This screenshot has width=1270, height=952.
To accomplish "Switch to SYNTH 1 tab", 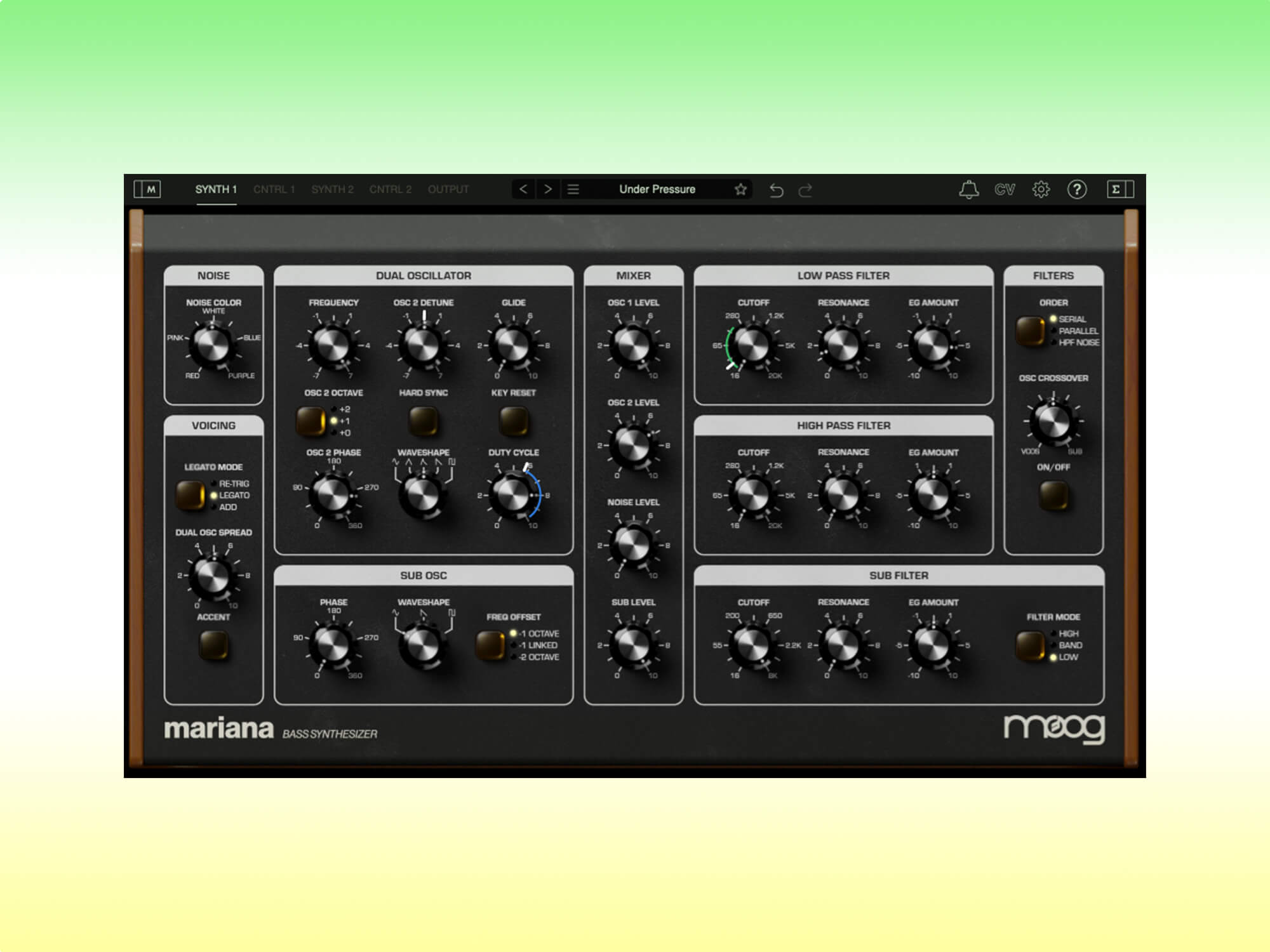I will click(x=216, y=189).
